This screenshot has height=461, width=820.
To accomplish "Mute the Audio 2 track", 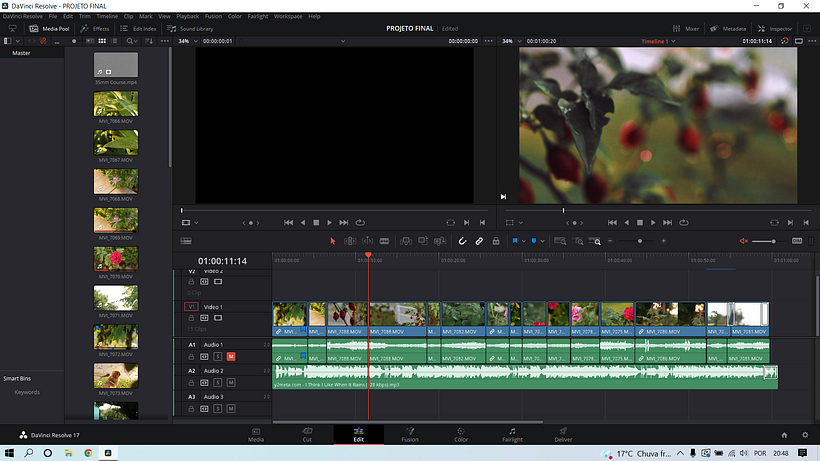I will coord(231,383).
